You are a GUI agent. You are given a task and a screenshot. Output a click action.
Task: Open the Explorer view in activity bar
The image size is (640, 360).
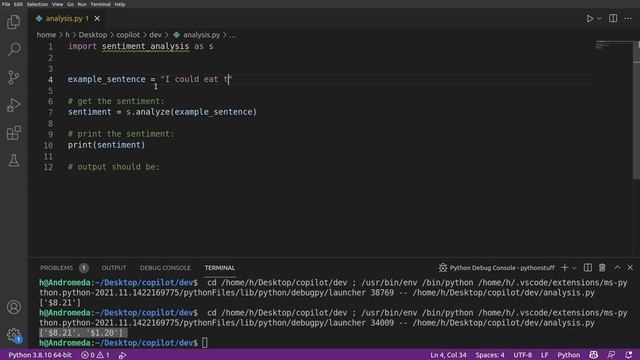13,22
